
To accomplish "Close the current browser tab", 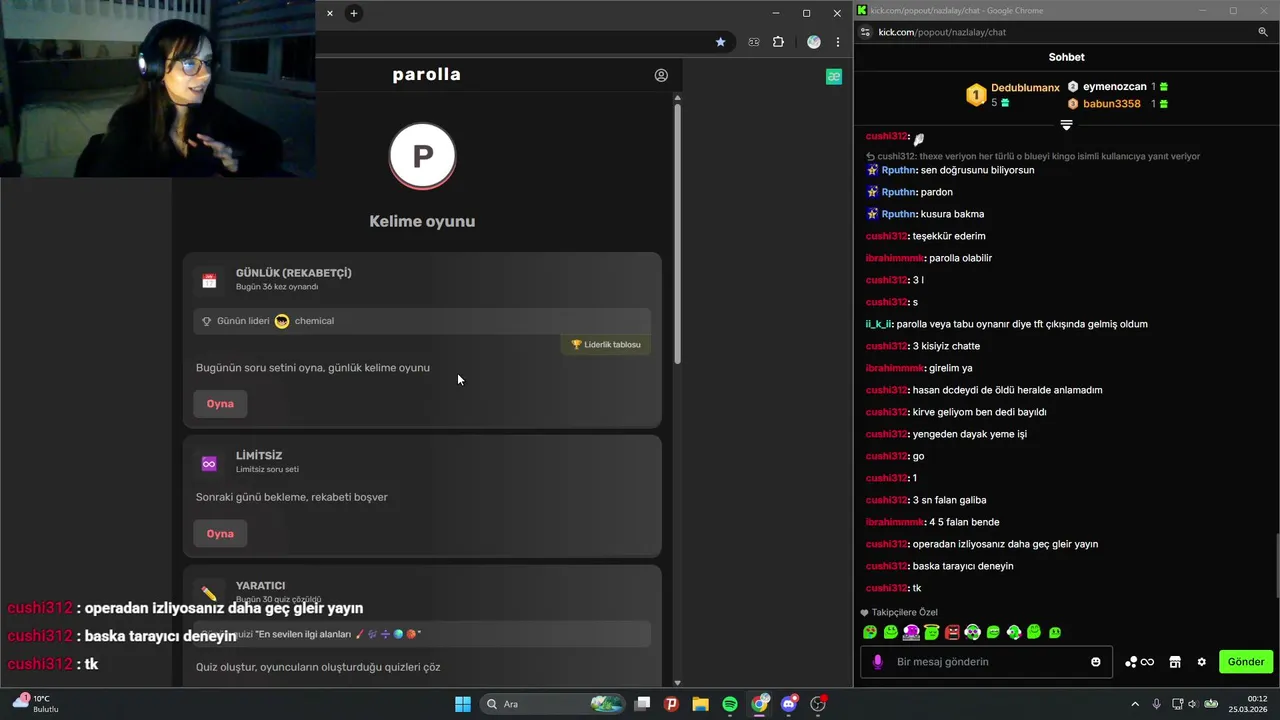I will coord(330,13).
